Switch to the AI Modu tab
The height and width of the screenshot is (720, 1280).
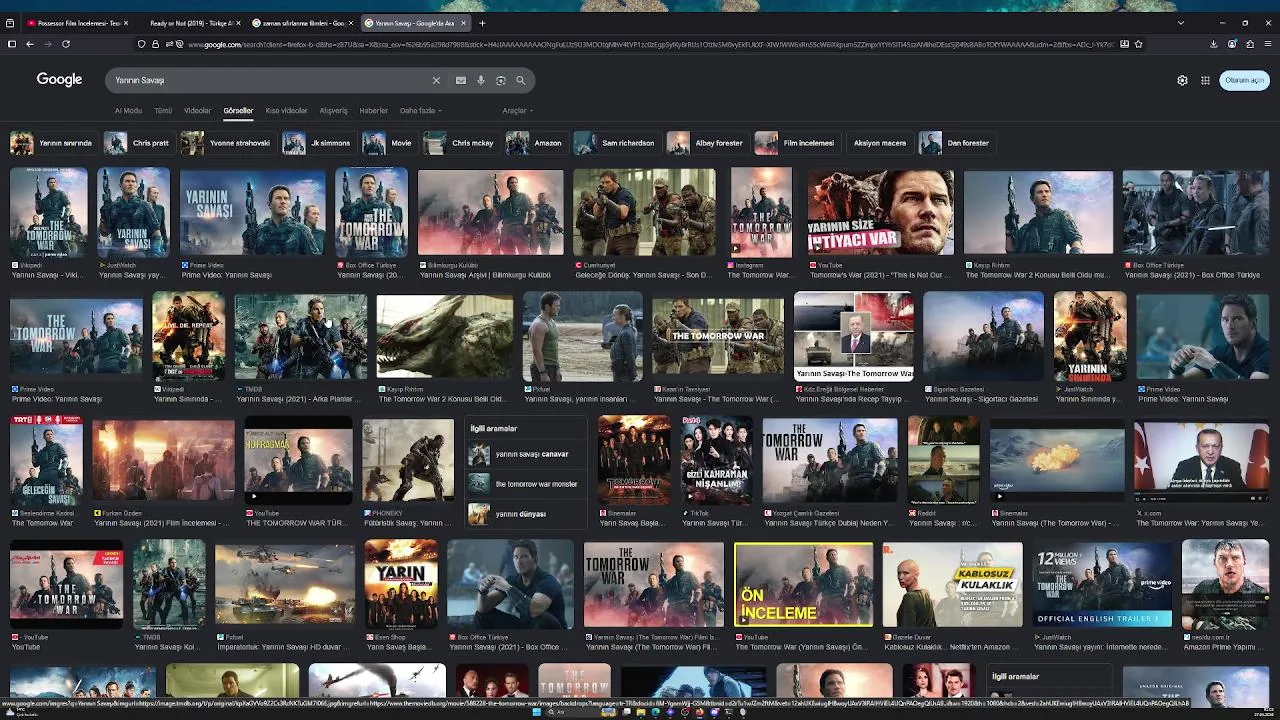128,111
